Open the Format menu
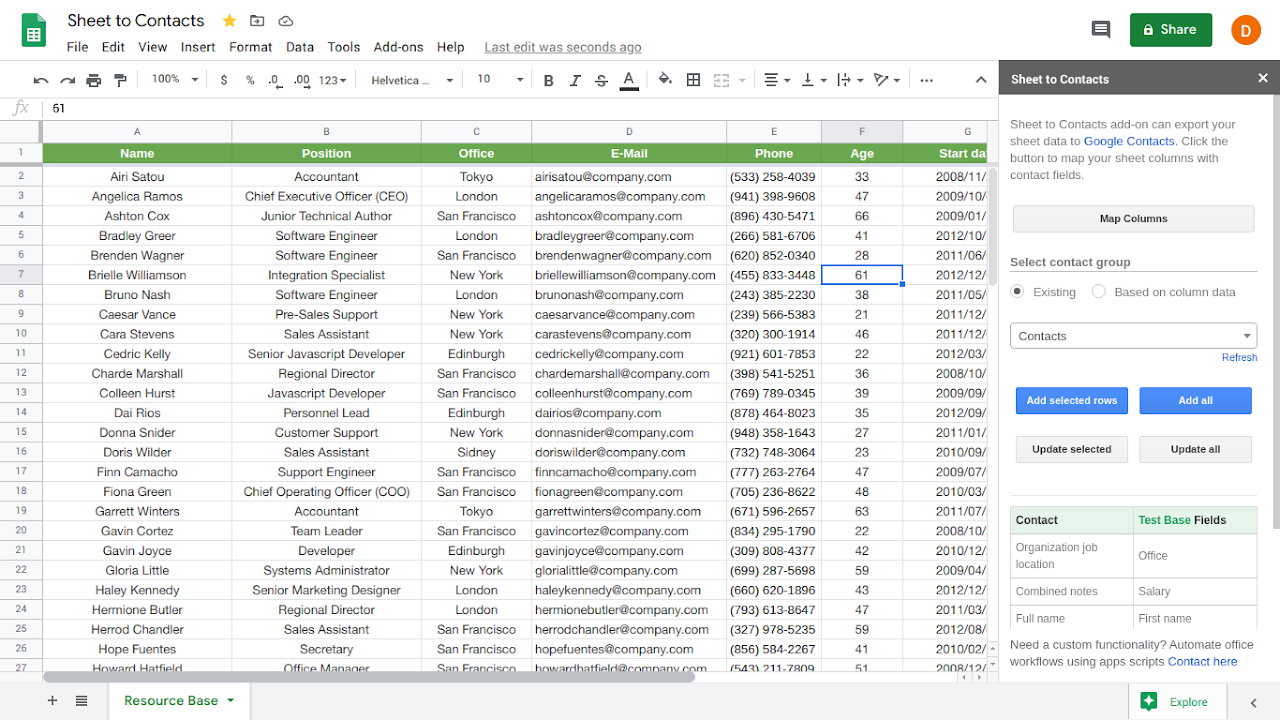Screen dimensions: 1280x720 [x=250, y=47]
